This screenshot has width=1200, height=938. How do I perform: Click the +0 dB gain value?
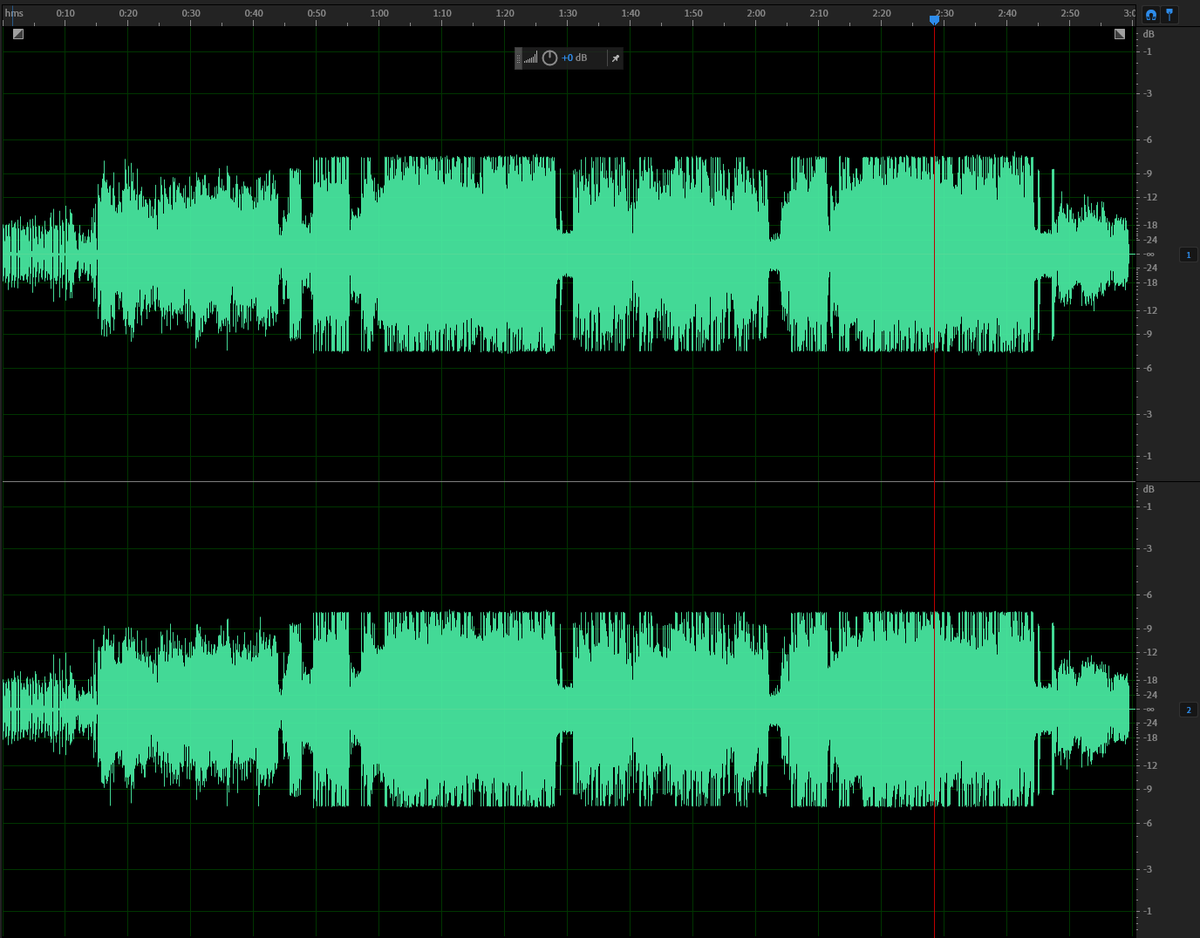574,58
